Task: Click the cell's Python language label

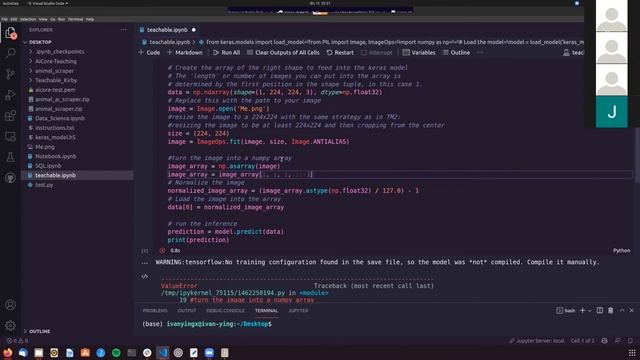Action: click(x=622, y=251)
